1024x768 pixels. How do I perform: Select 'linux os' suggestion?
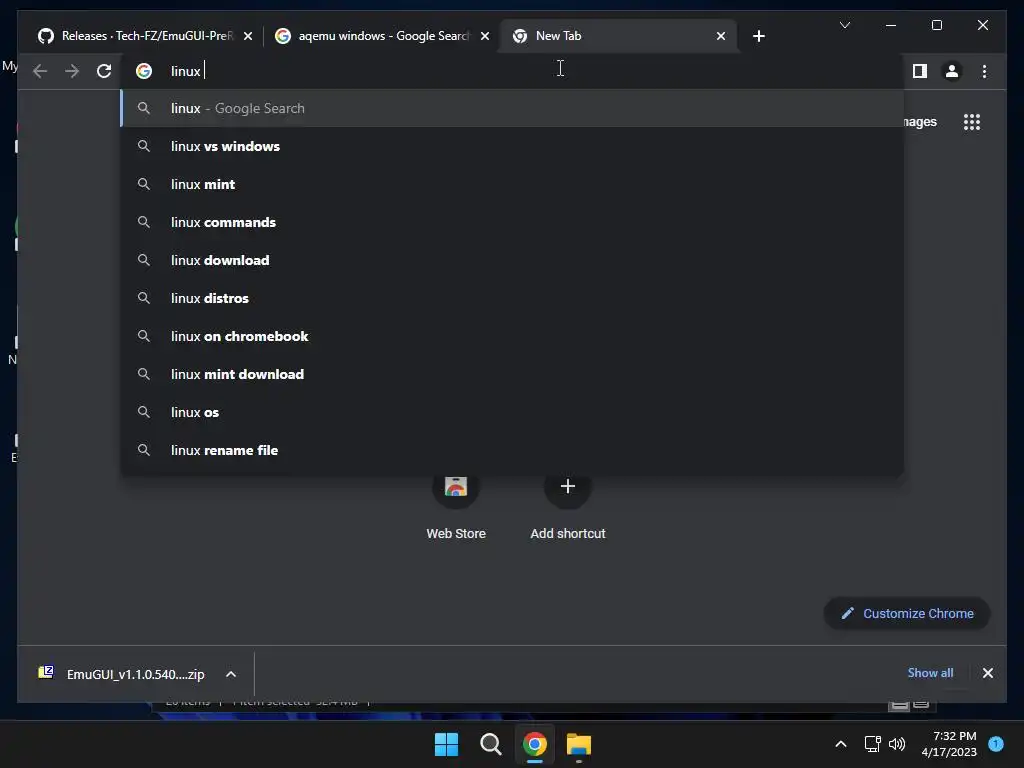pyautogui.click(x=512, y=412)
